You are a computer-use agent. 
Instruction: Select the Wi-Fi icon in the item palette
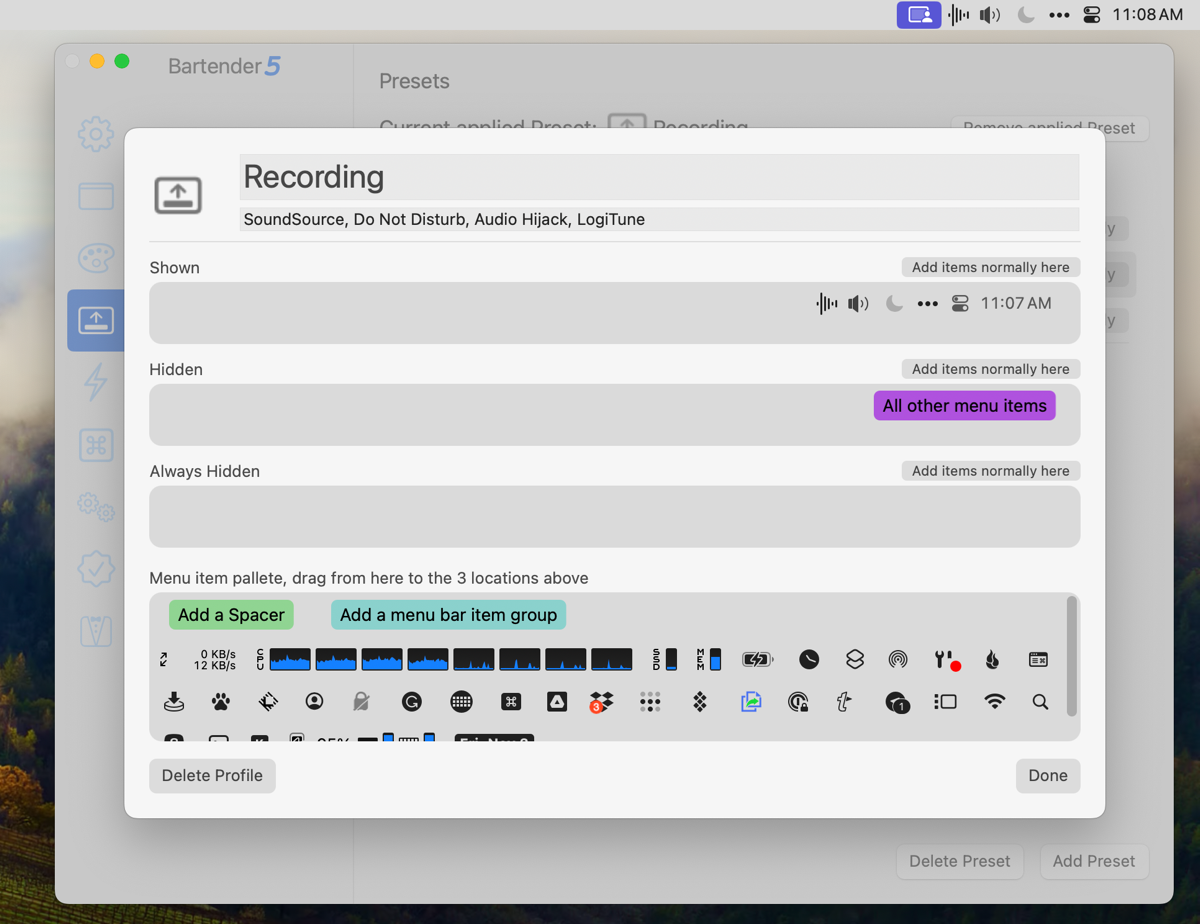[x=994, y=702]
